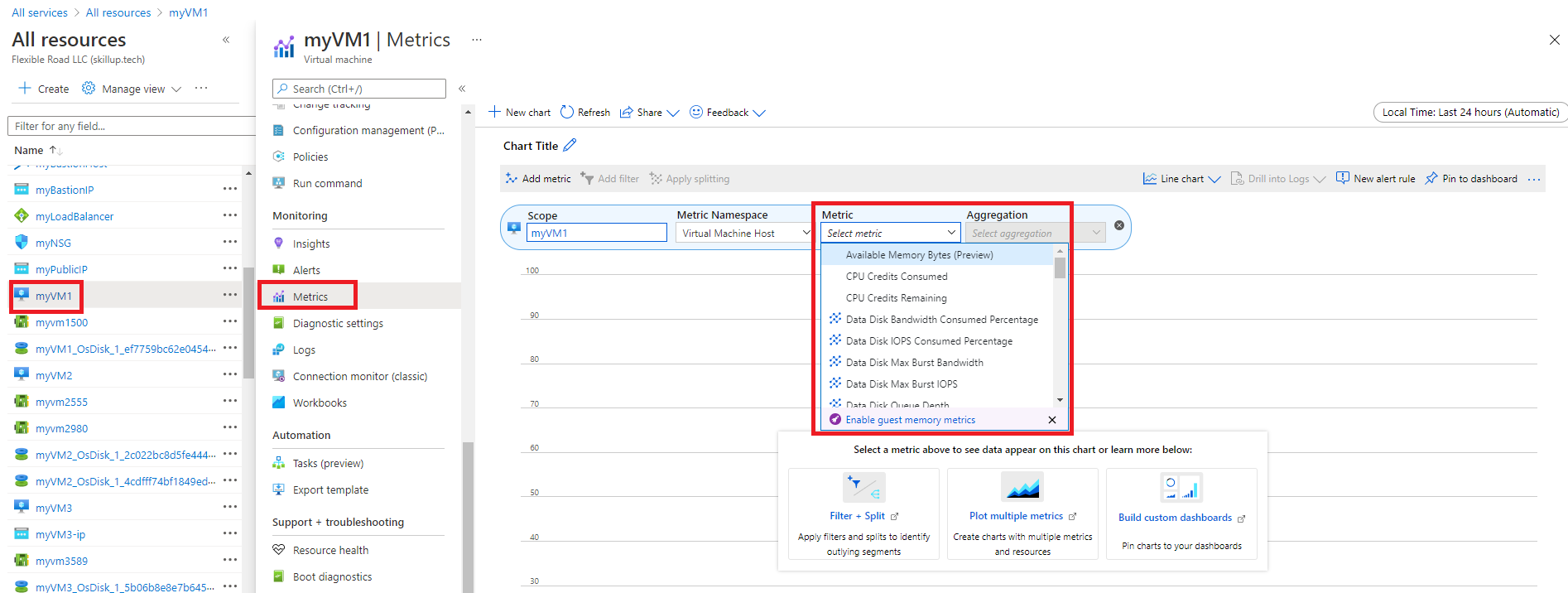Expand the Metric Namespace dropdown
The width and height of the screenshot is (1568, 593).
806,233
